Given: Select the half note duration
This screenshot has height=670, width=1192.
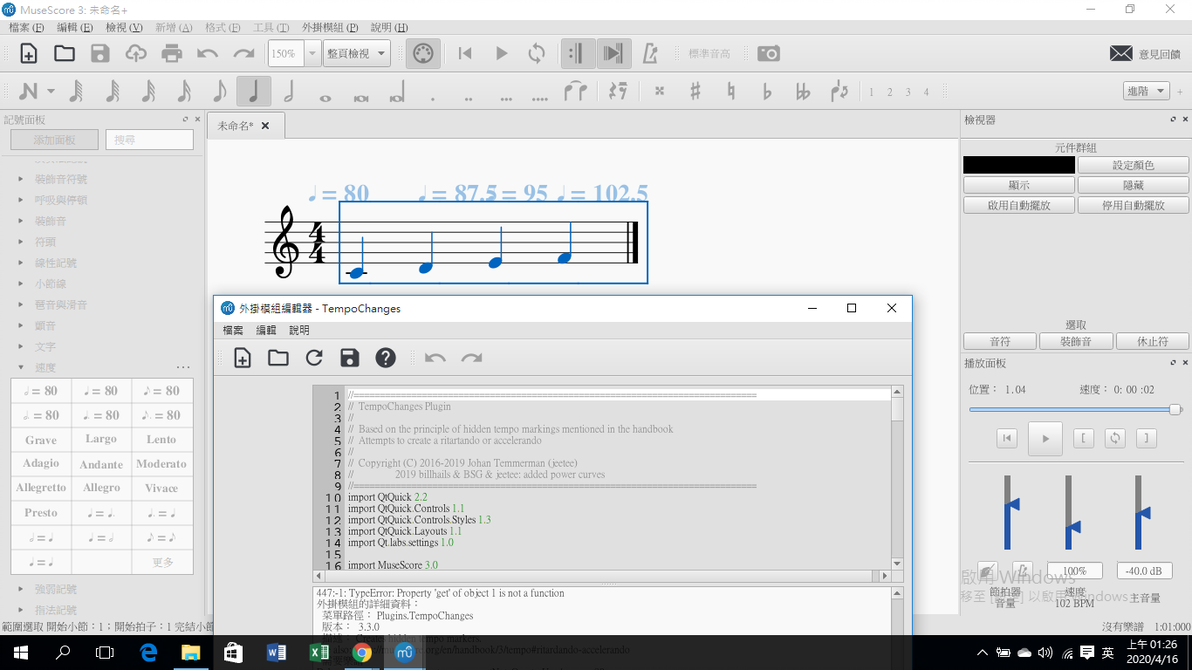Looking at the screenshot, I should click(289, 92).
